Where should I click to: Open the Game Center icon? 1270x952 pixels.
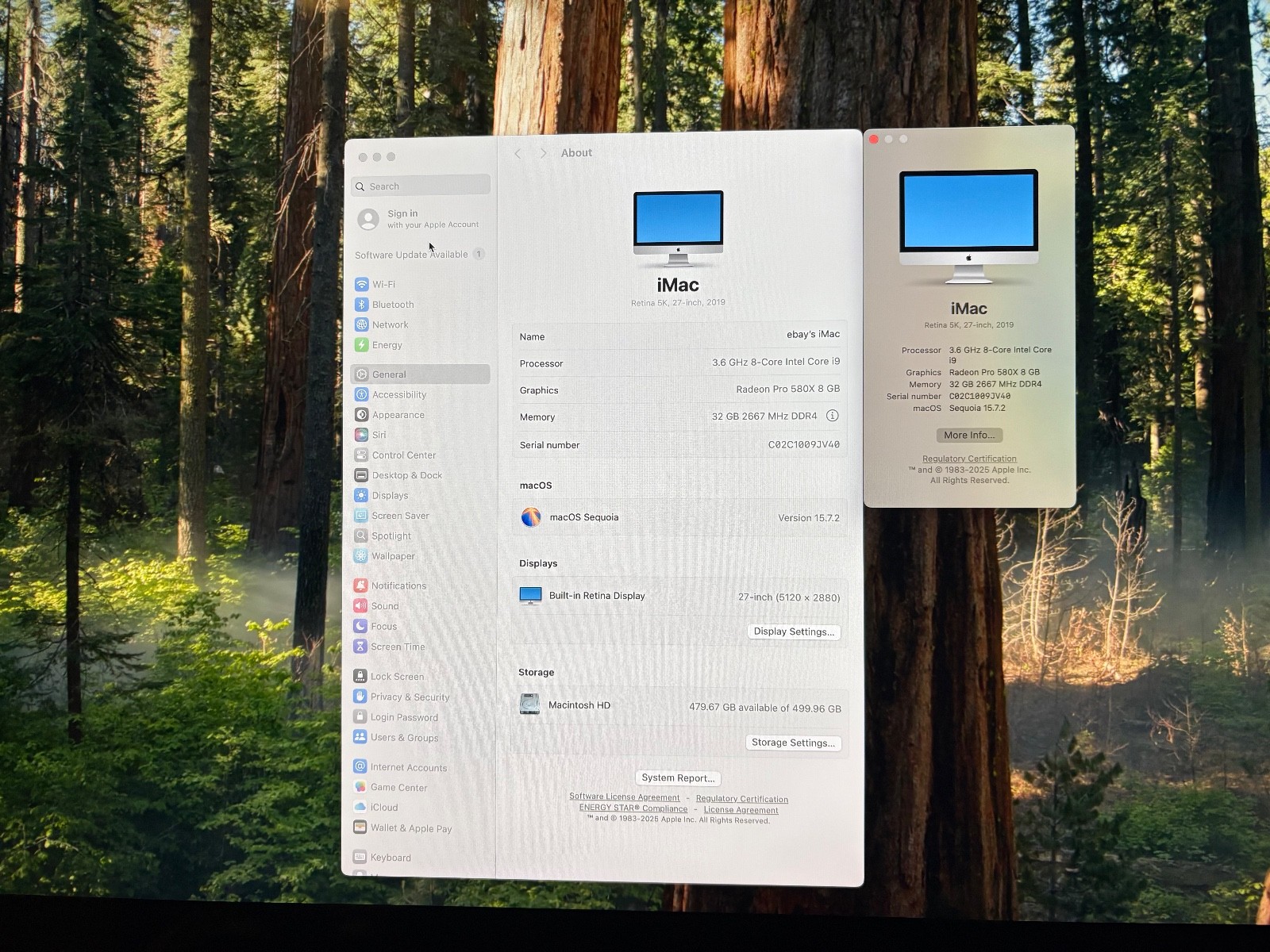(x=360, y=787)
